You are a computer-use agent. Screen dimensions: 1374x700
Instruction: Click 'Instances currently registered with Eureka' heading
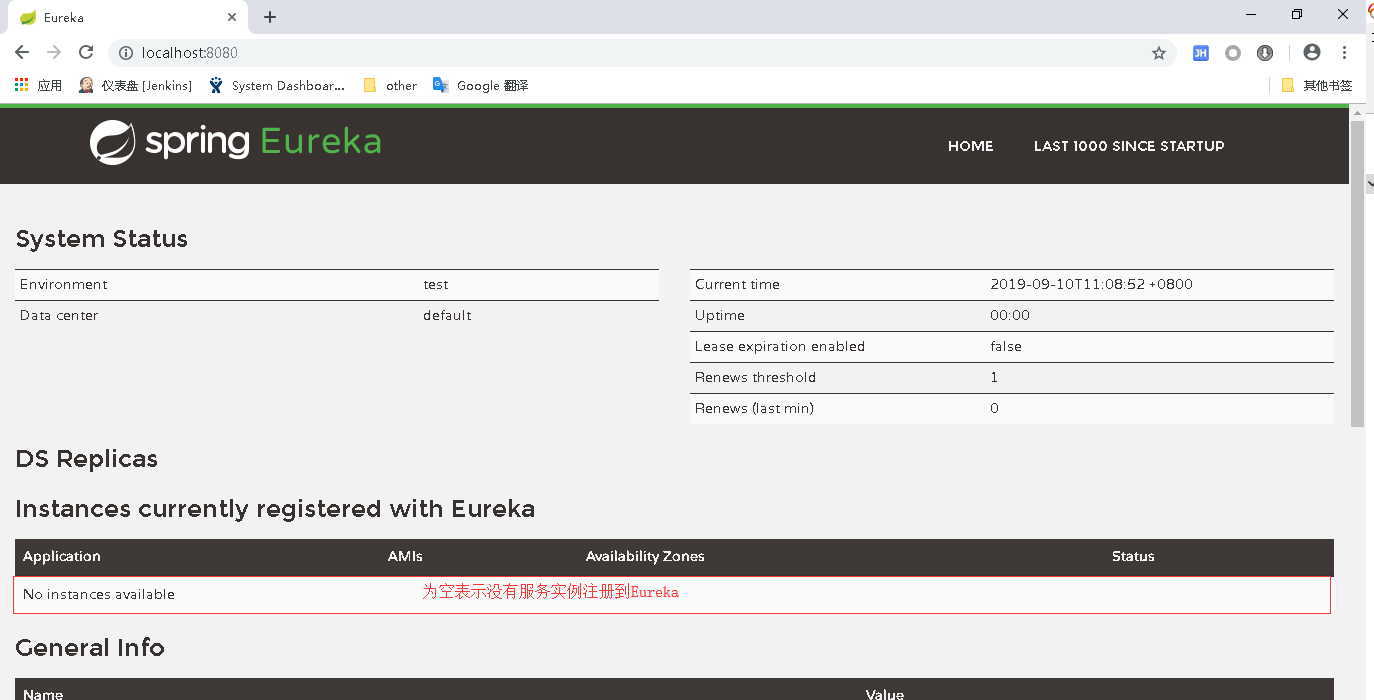tap(275, 510)
